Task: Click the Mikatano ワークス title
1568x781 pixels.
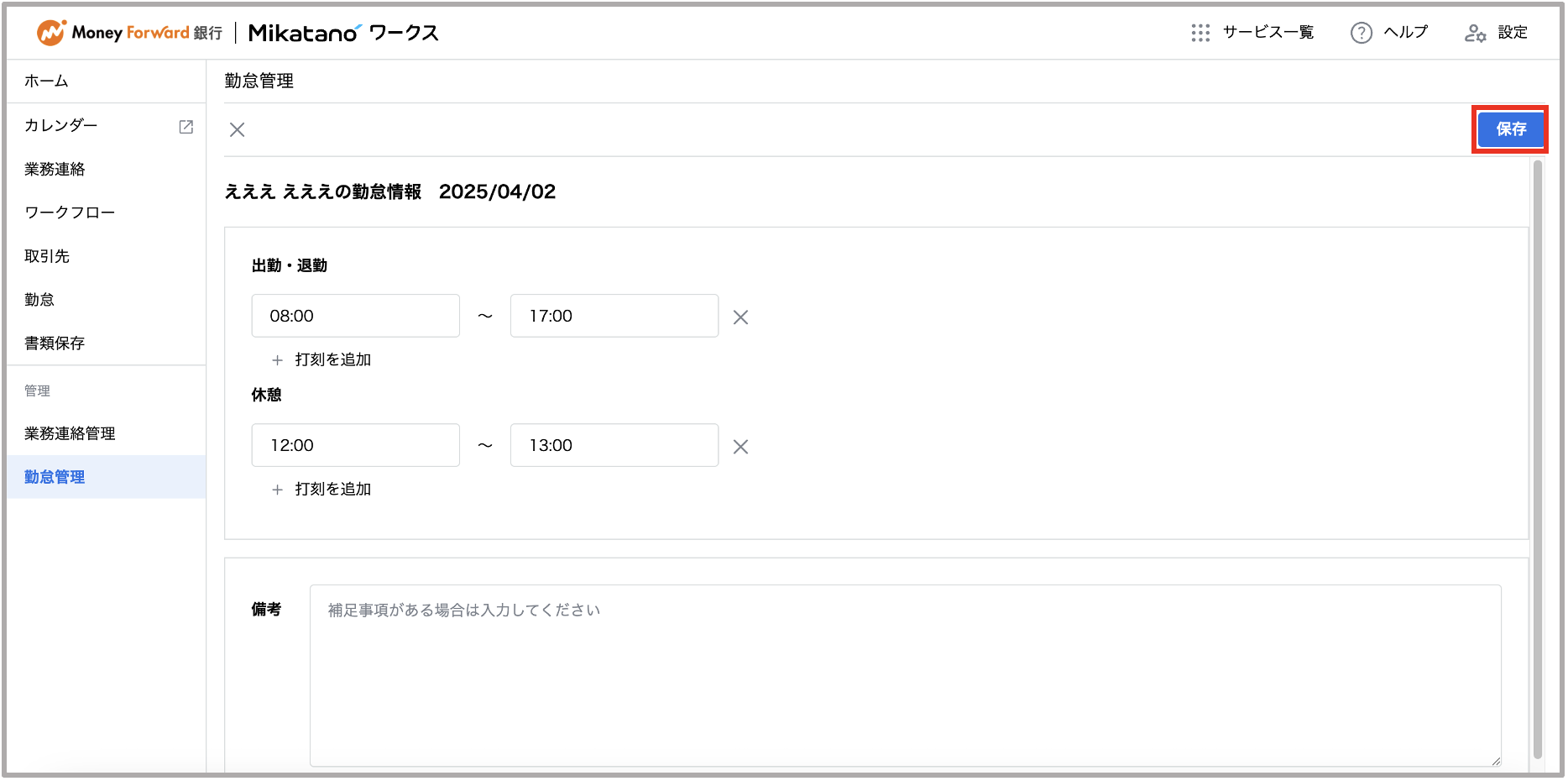Action: coord(343,33)
